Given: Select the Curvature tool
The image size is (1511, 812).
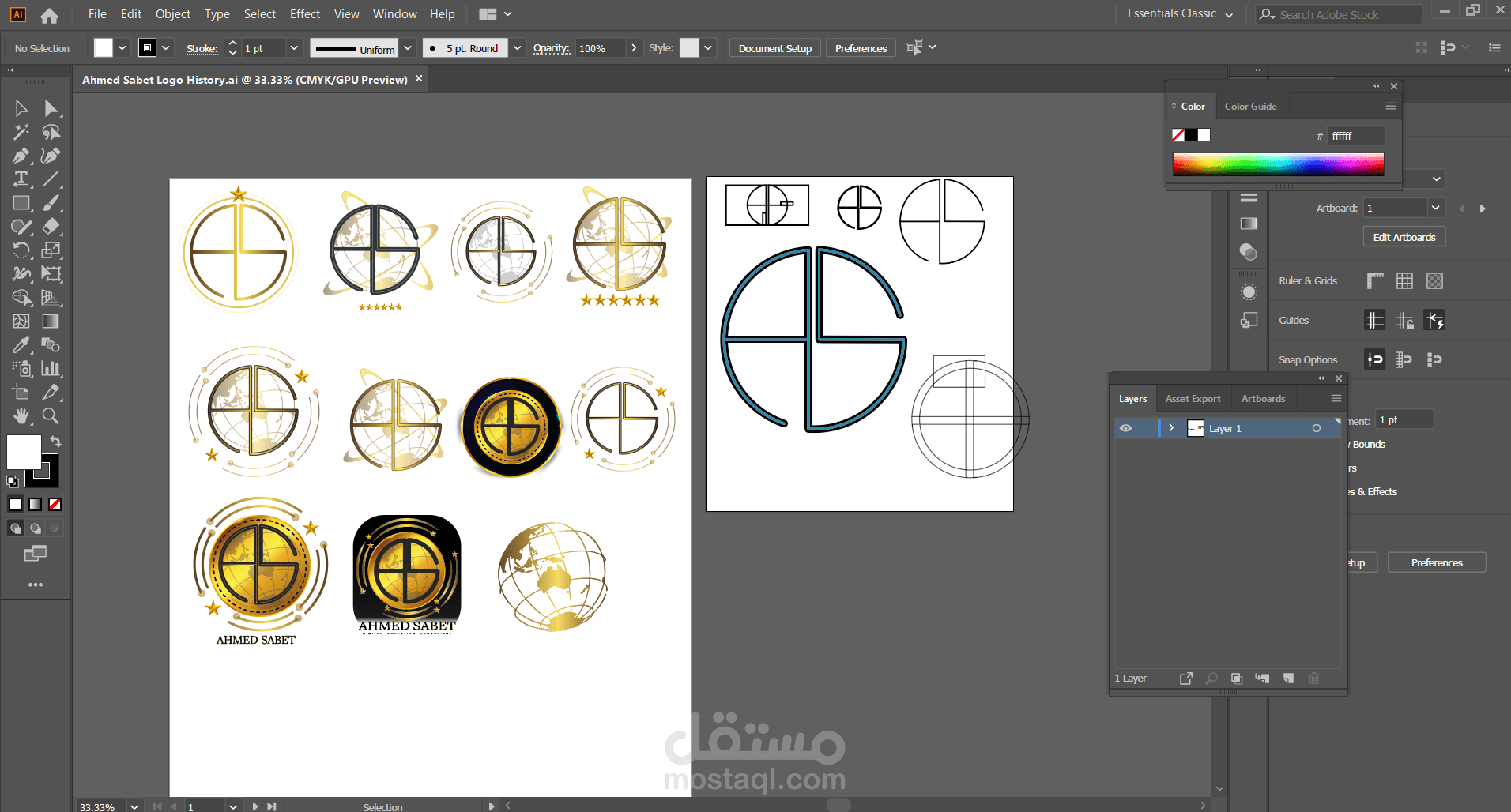Looking at the screenshot, I should point(51,156).
